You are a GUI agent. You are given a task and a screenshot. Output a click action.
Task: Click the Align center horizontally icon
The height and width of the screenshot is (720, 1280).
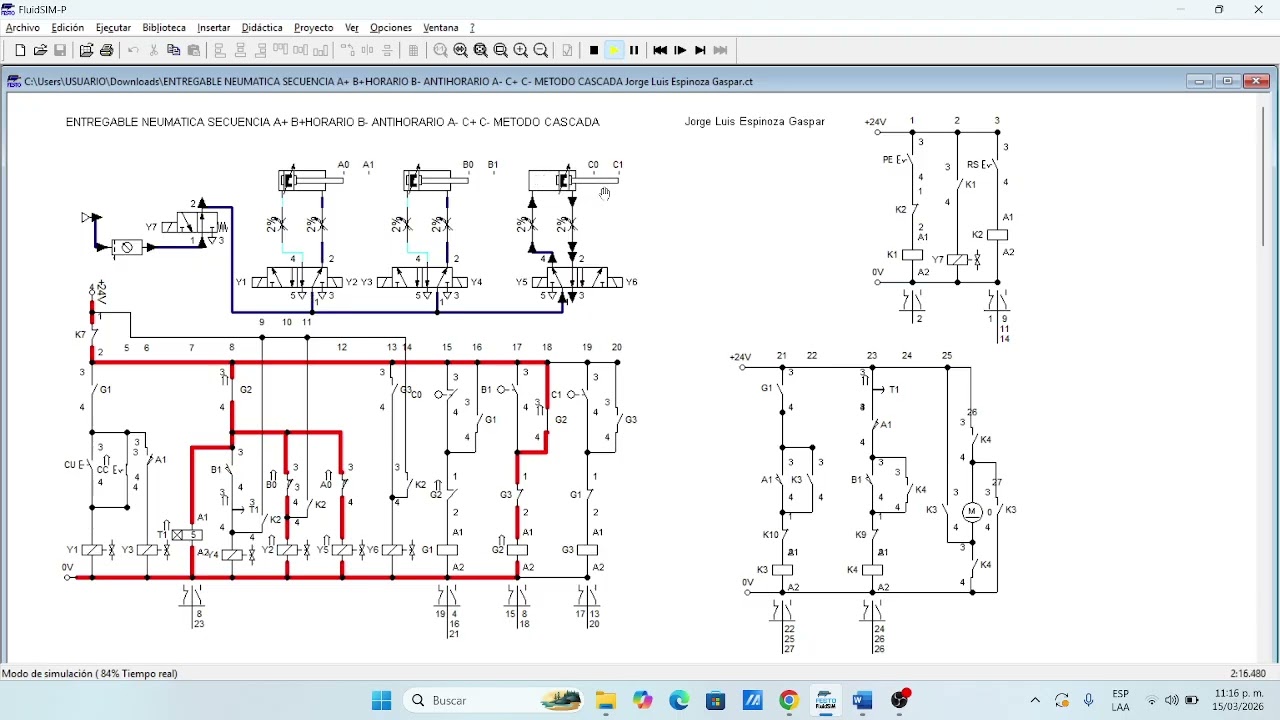tap(240, 50)
